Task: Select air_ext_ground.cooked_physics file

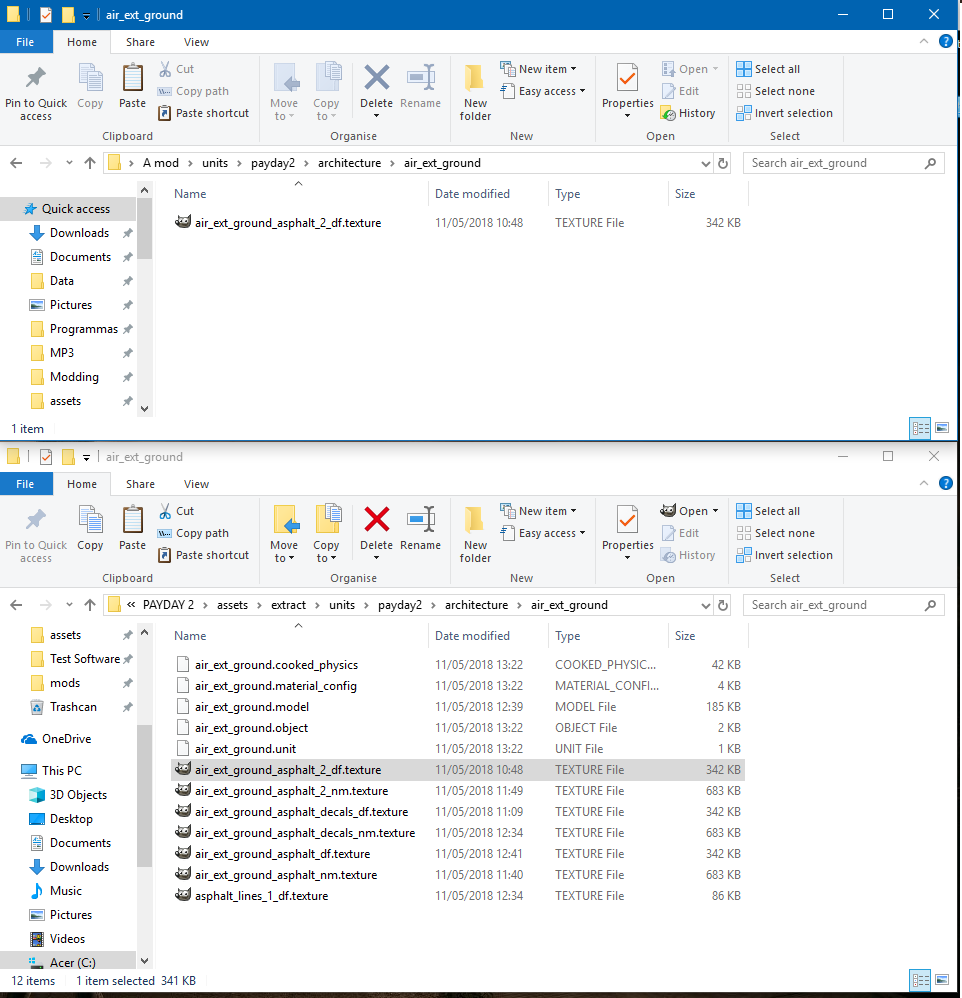Action: pos(458,664)
